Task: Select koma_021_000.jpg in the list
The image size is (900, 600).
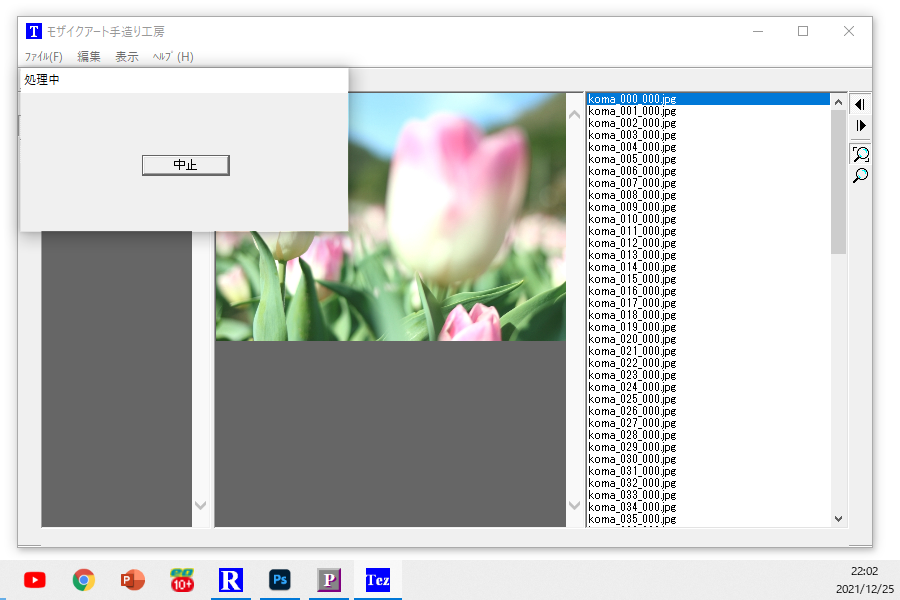Action: [708, 351]
